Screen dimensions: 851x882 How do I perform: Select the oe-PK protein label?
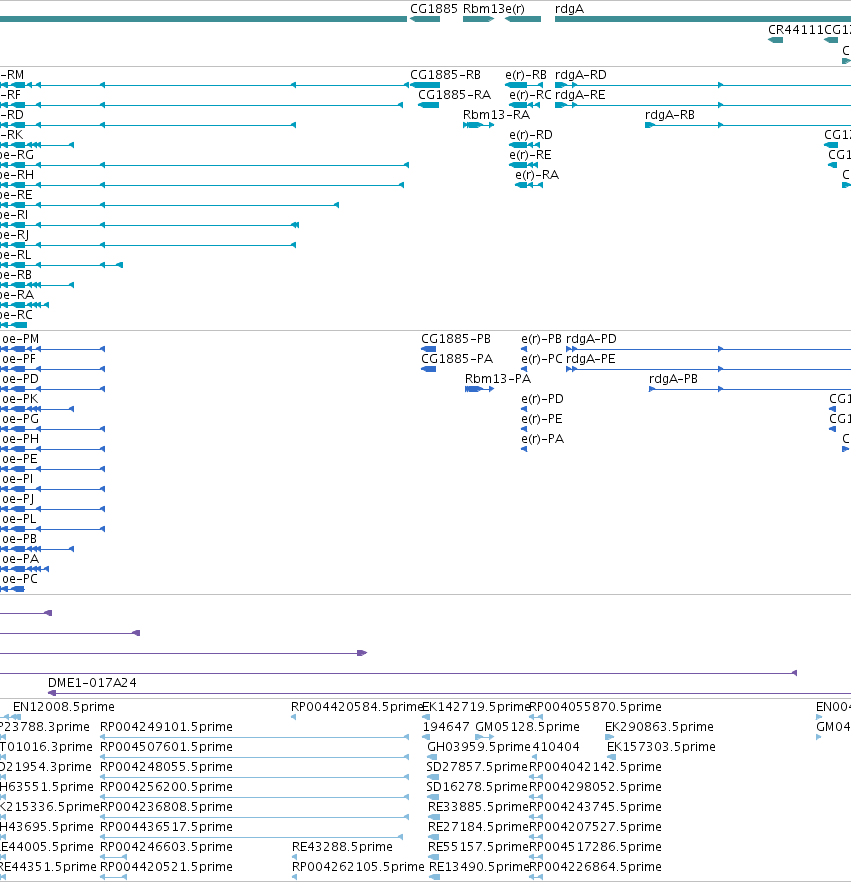point(20,399)
